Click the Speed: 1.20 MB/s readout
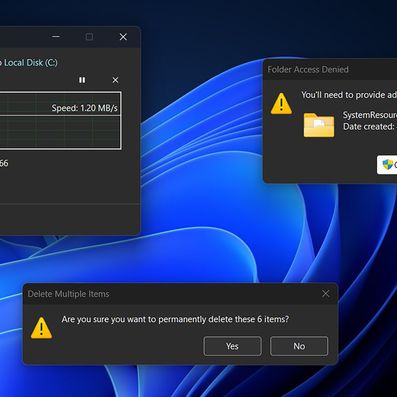Viewport: 397px width, 397px height. click(85, 108)
